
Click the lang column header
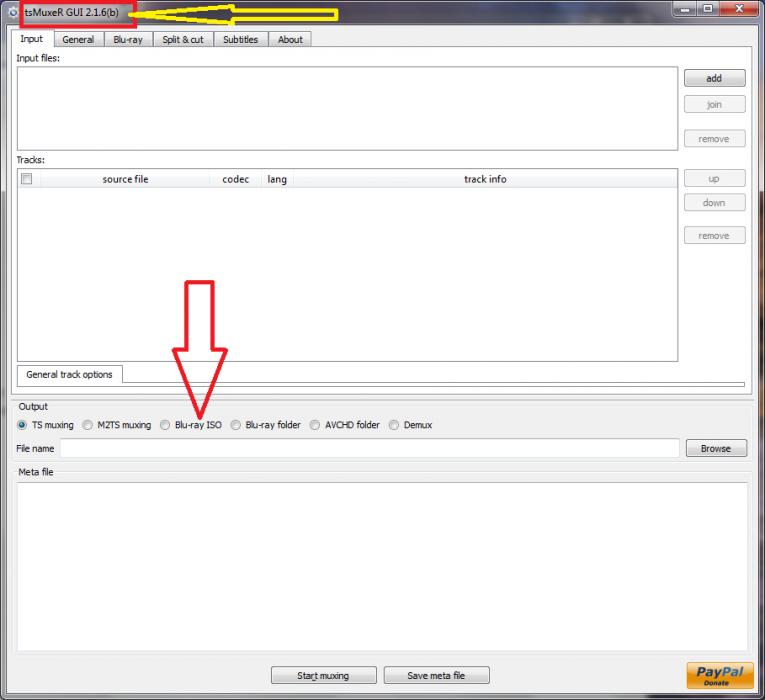tap(277, 179)
